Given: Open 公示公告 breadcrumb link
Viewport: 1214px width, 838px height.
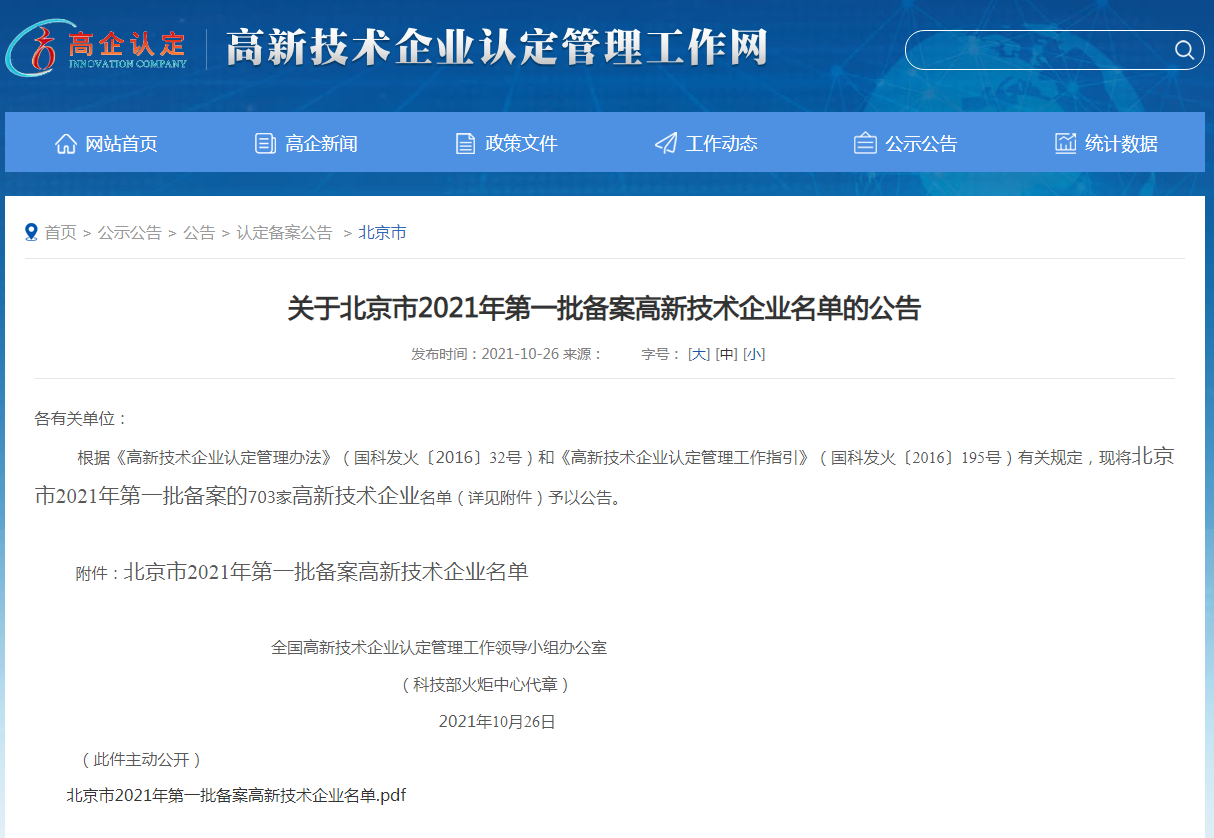Looking at the screenshot, I should point(129,233).
